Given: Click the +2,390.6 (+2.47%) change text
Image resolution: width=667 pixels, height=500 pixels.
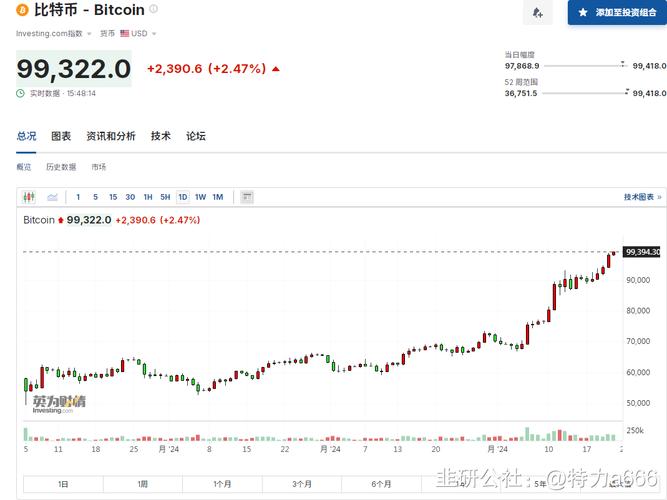Looking at the screenshot, I should click(x=206, y=69).
